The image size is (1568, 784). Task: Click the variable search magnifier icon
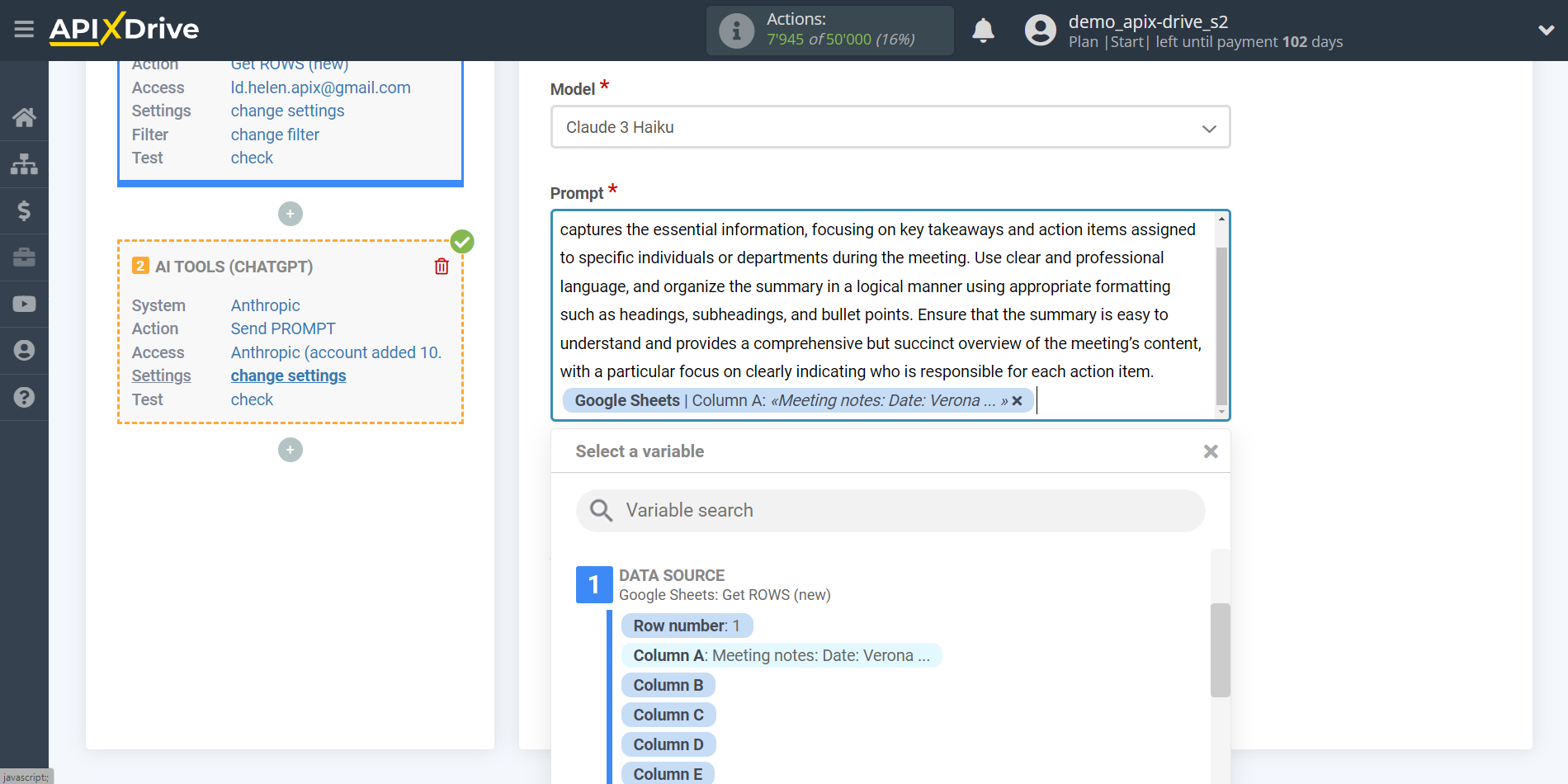[601, 510]
